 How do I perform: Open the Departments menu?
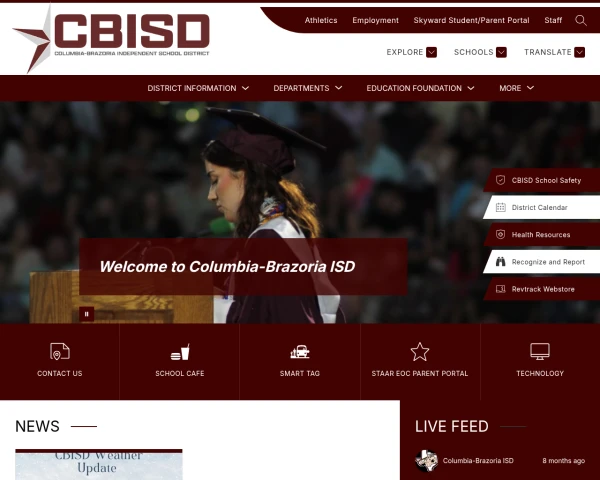[x=308, y=88]
